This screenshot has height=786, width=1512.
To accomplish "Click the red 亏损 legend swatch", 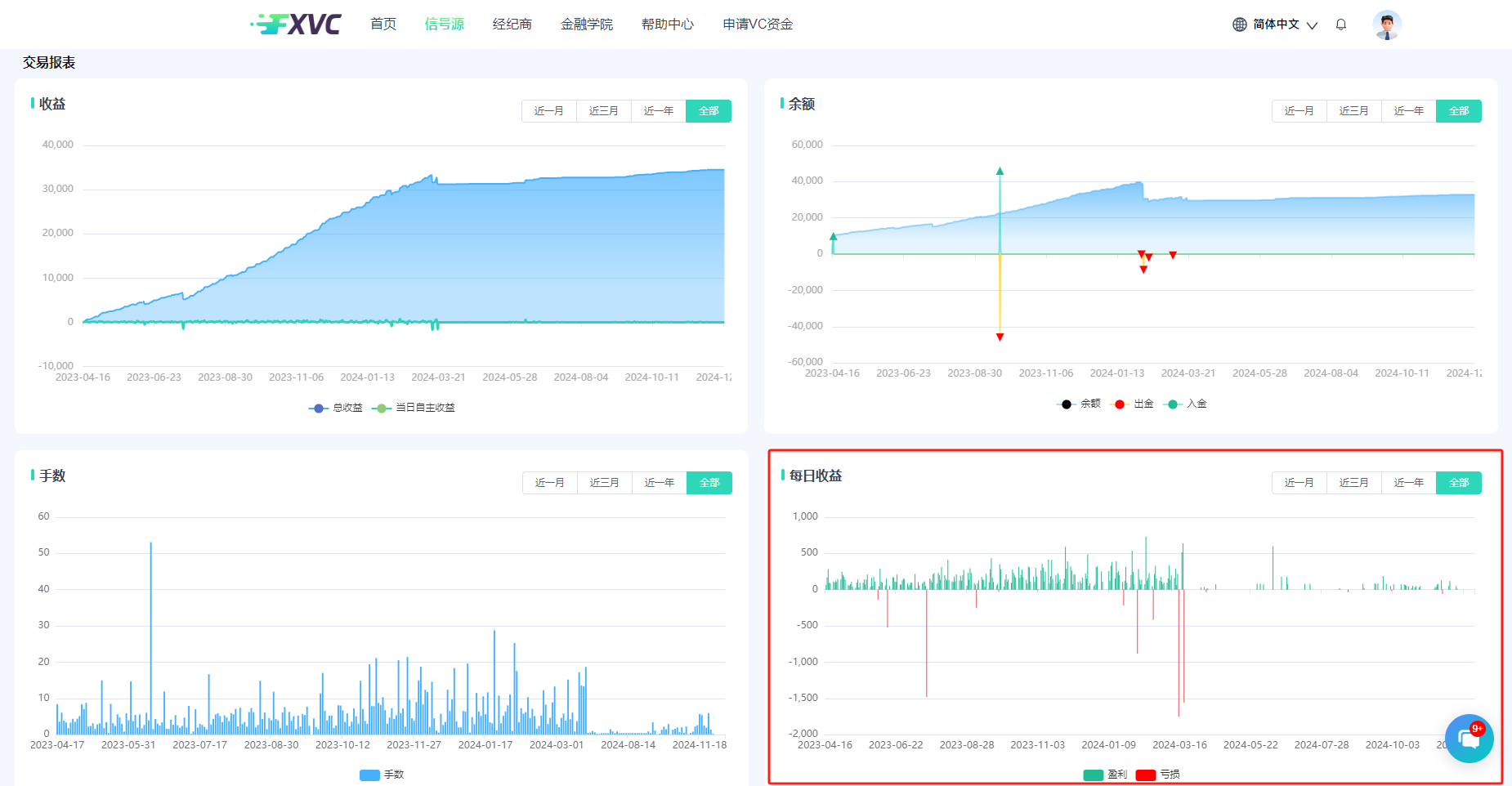I will pyautogui.click(x=1145, y=775).
